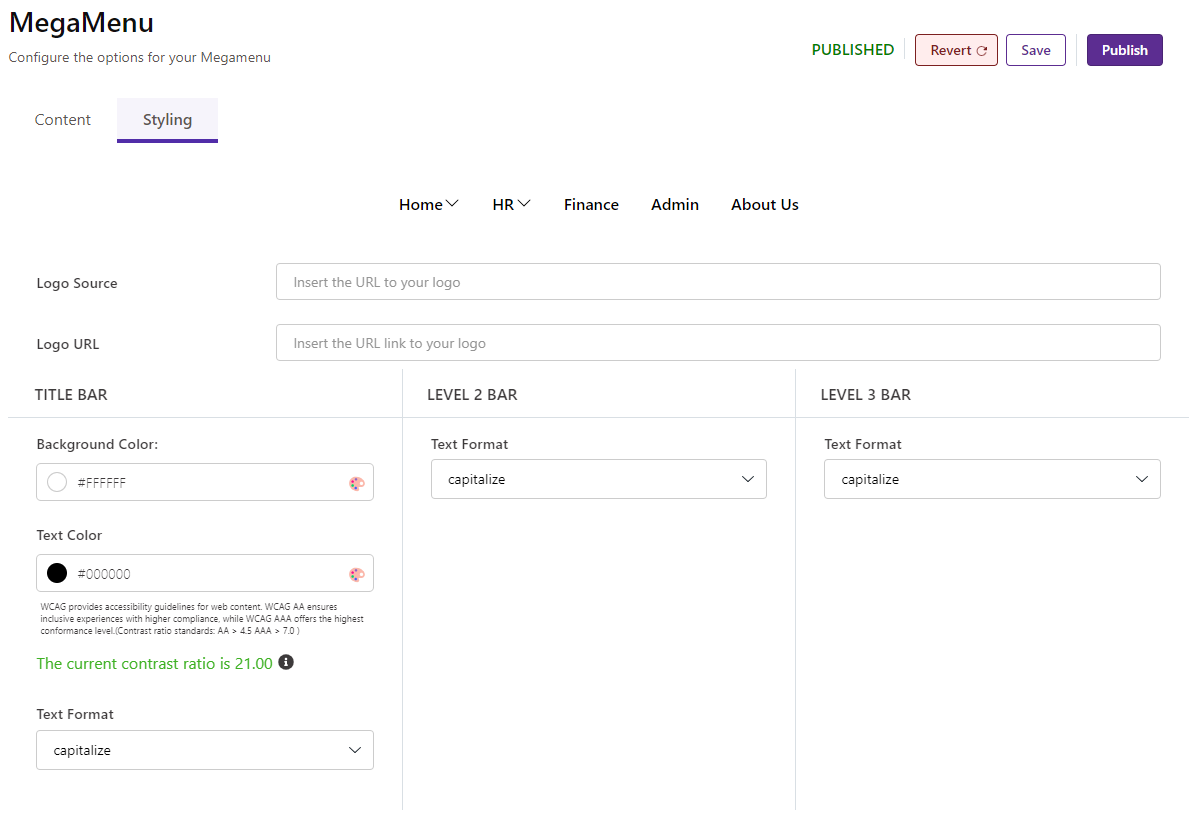Open the About Us menu item

[x=764, y=204]
